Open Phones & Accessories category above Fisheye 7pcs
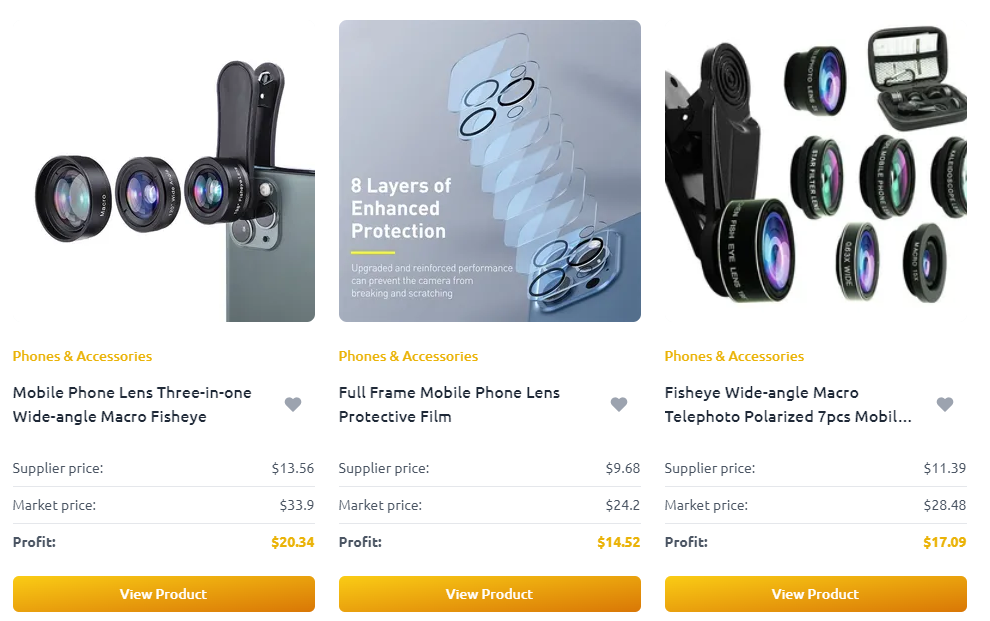This screenshot has height=621, width=990. click(x=734, y=356)
